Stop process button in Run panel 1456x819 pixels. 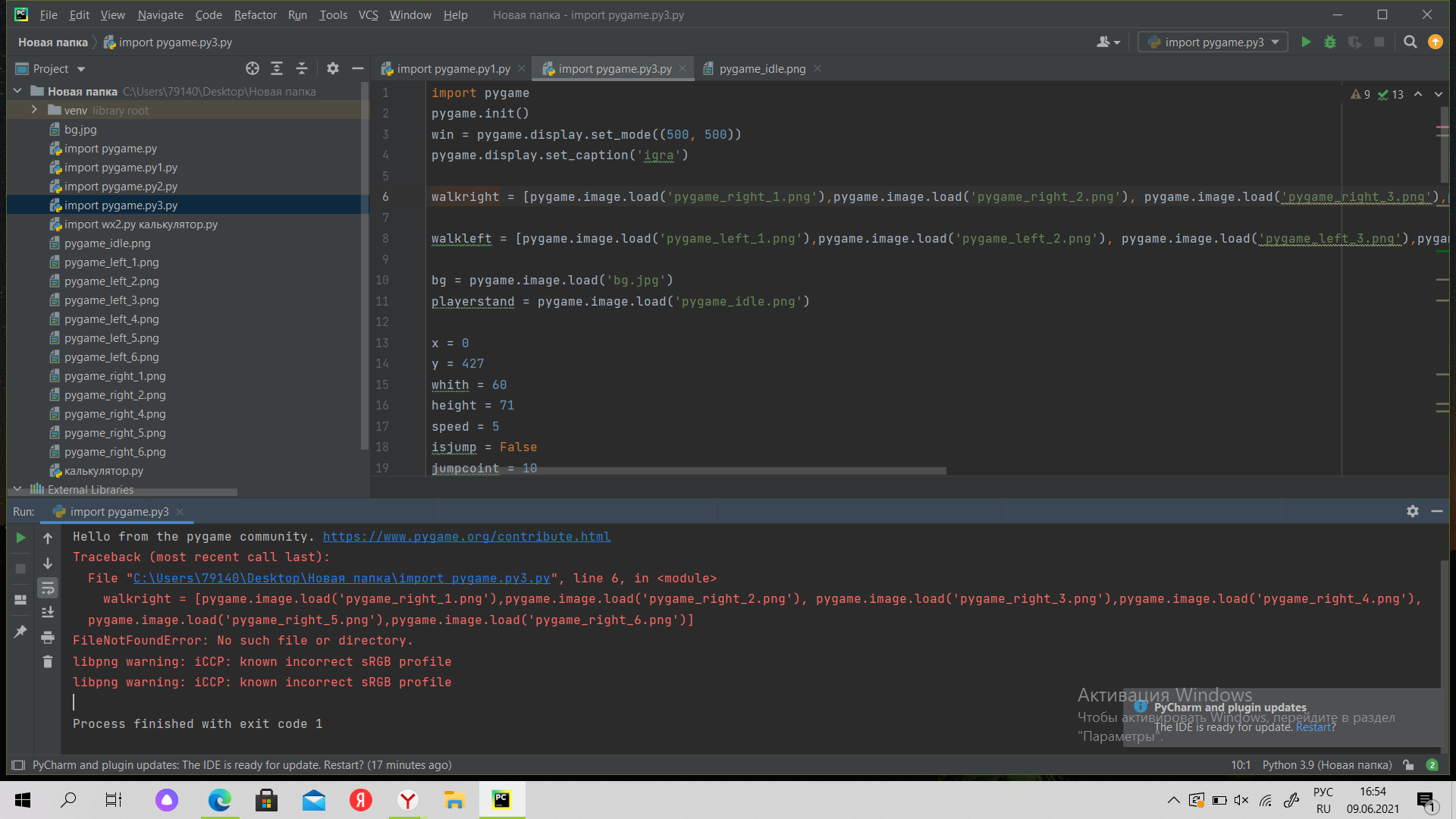(x=21, y=568)
